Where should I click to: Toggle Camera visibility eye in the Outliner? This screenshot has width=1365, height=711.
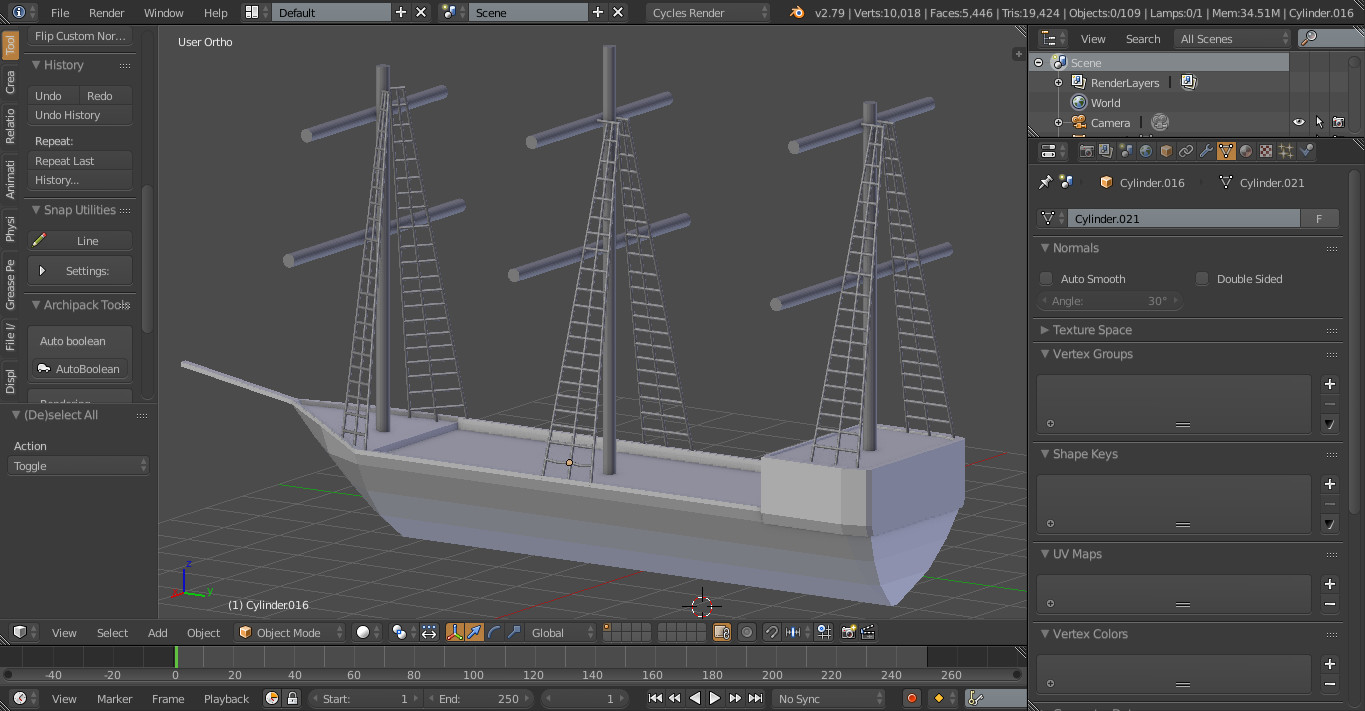(x=1297, y=122)
